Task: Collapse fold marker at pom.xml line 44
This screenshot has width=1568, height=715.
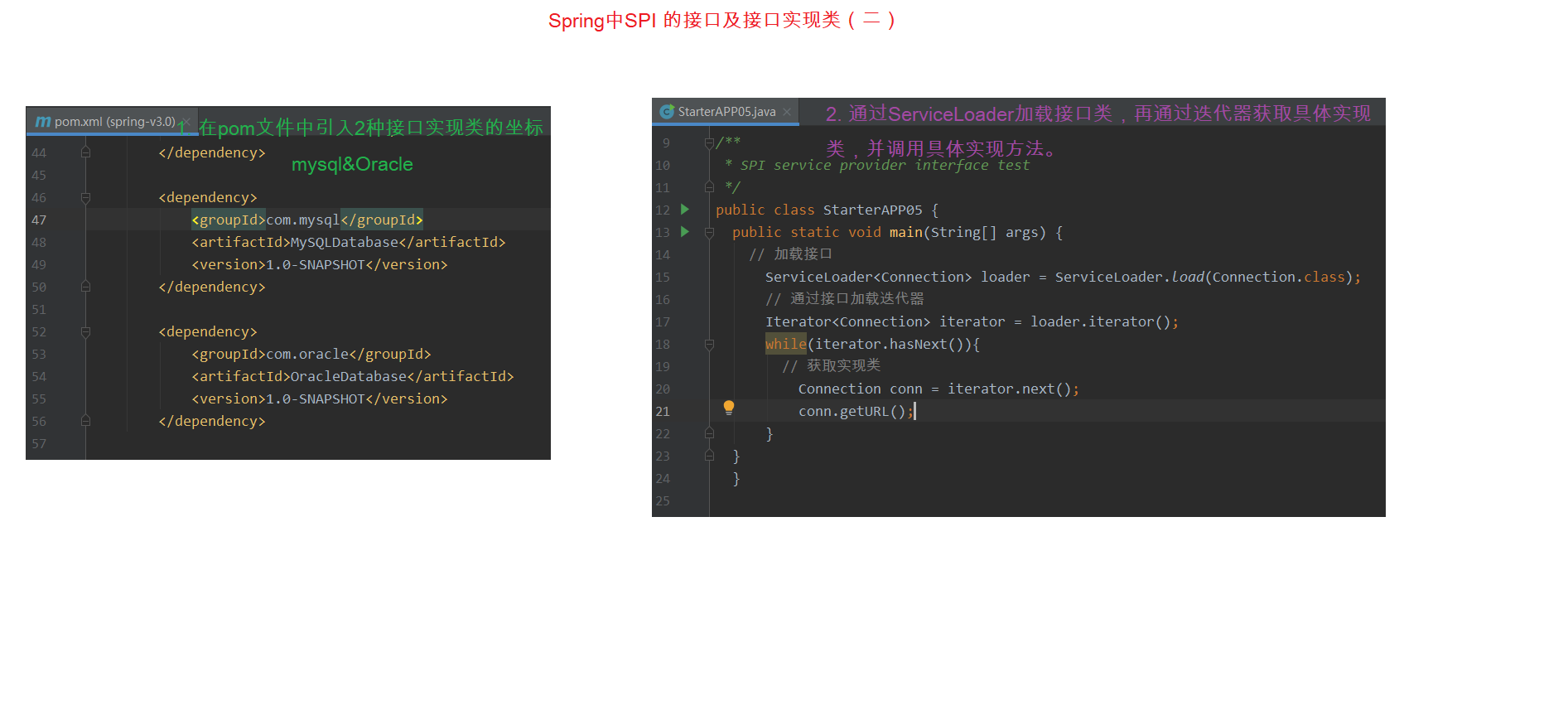Action: [85, 152]
